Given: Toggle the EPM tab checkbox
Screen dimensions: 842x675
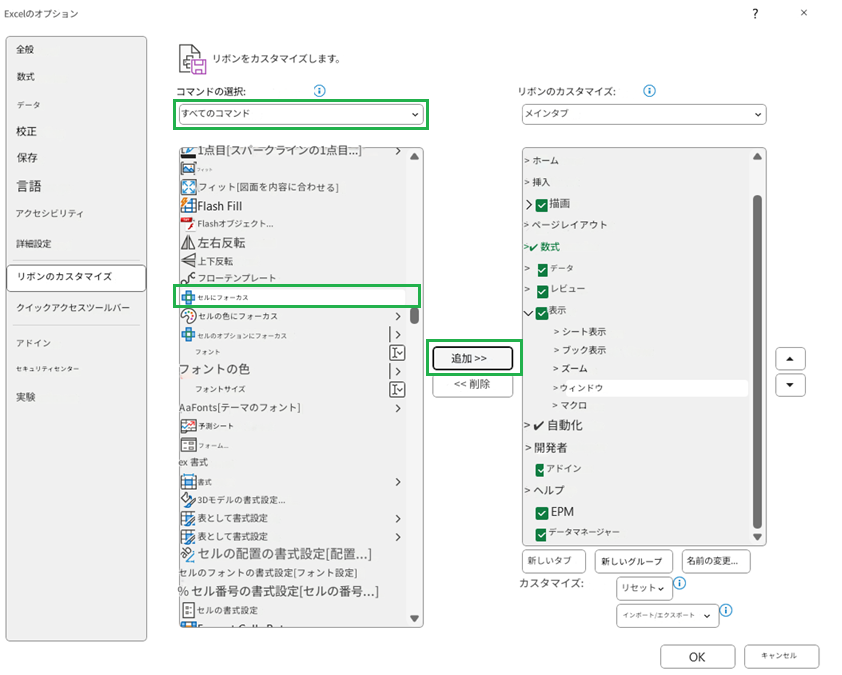Looking at the screenshot, I should click(x=541, y=513).
